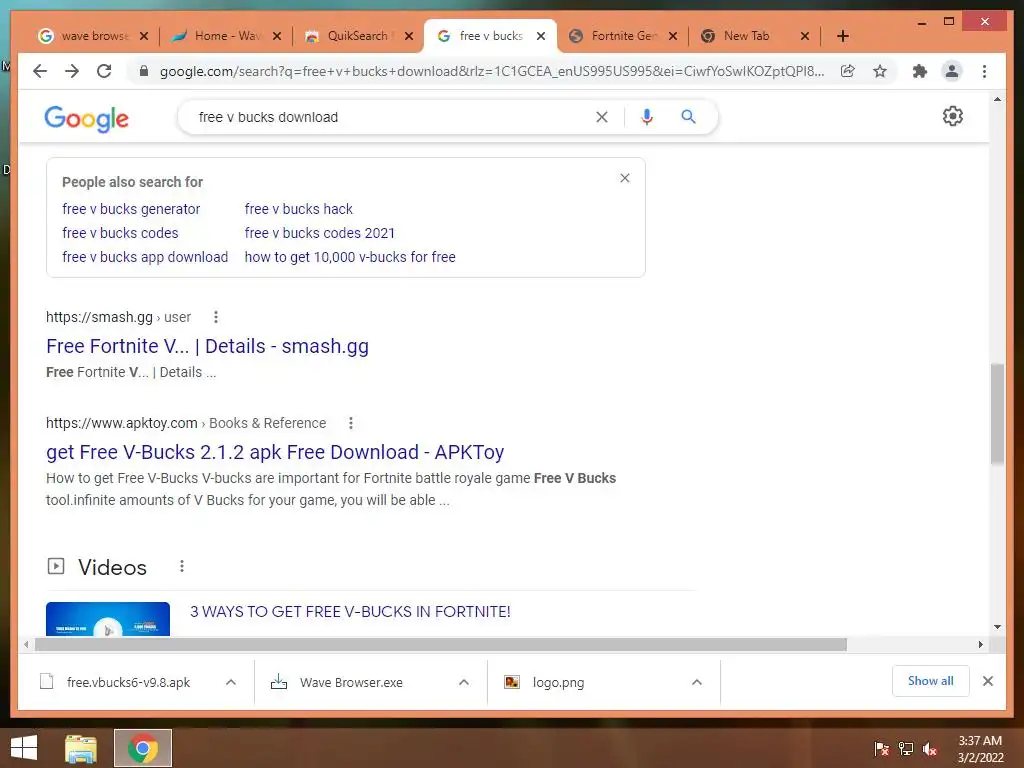Open free v bucks generator suggestion
The width and height of the screenshot is (1024, 768).
pos(131,209)
